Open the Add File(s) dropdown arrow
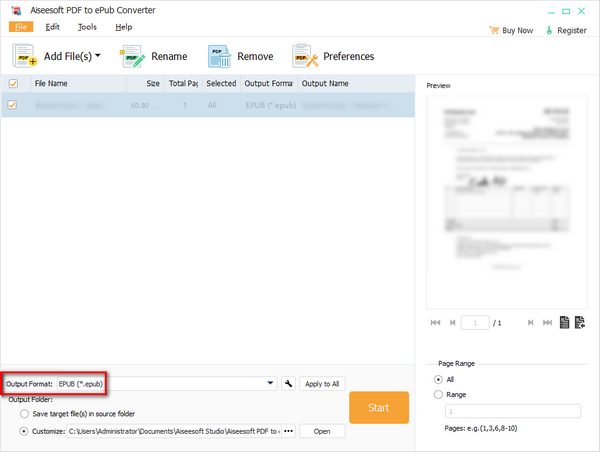 (98, 57)
